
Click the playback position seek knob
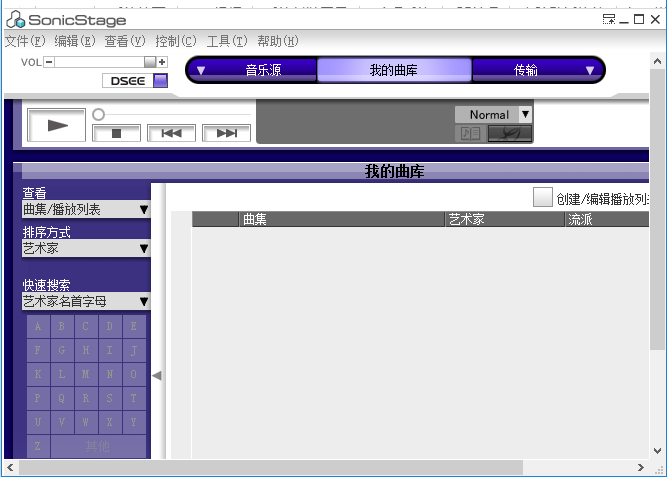(x=98, y=114)
